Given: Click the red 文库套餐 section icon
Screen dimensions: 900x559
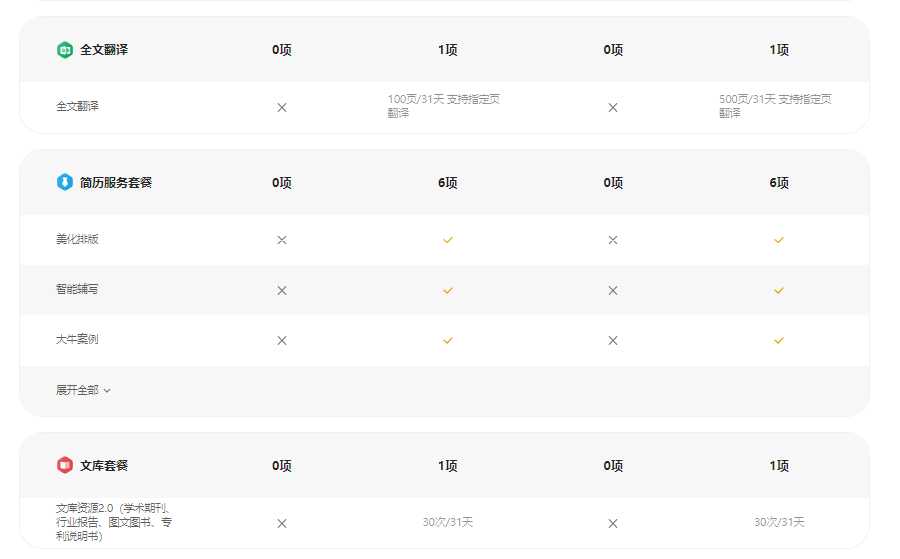Looking at the screenshot, I should pos(65,465).
